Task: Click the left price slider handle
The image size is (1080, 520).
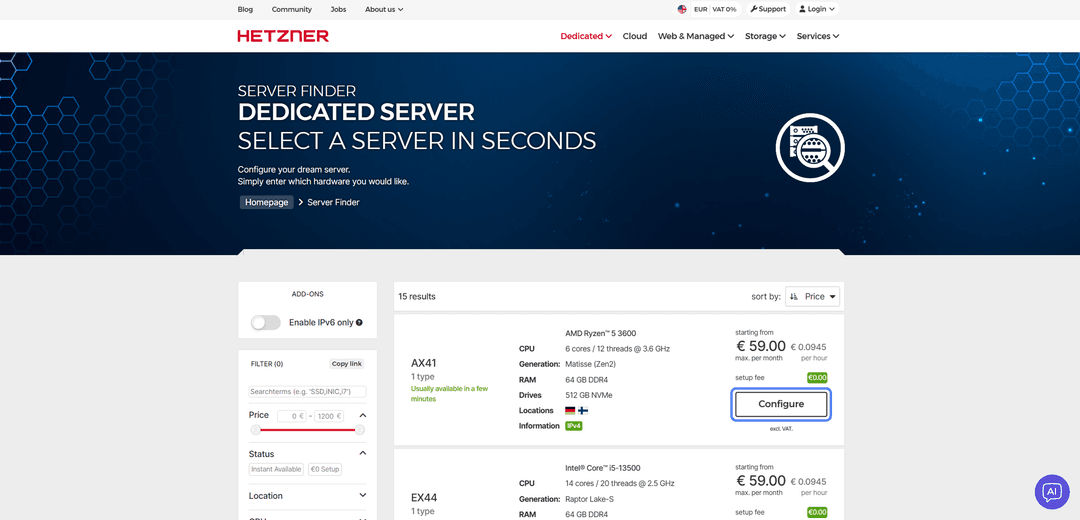Action: [256, 430]
